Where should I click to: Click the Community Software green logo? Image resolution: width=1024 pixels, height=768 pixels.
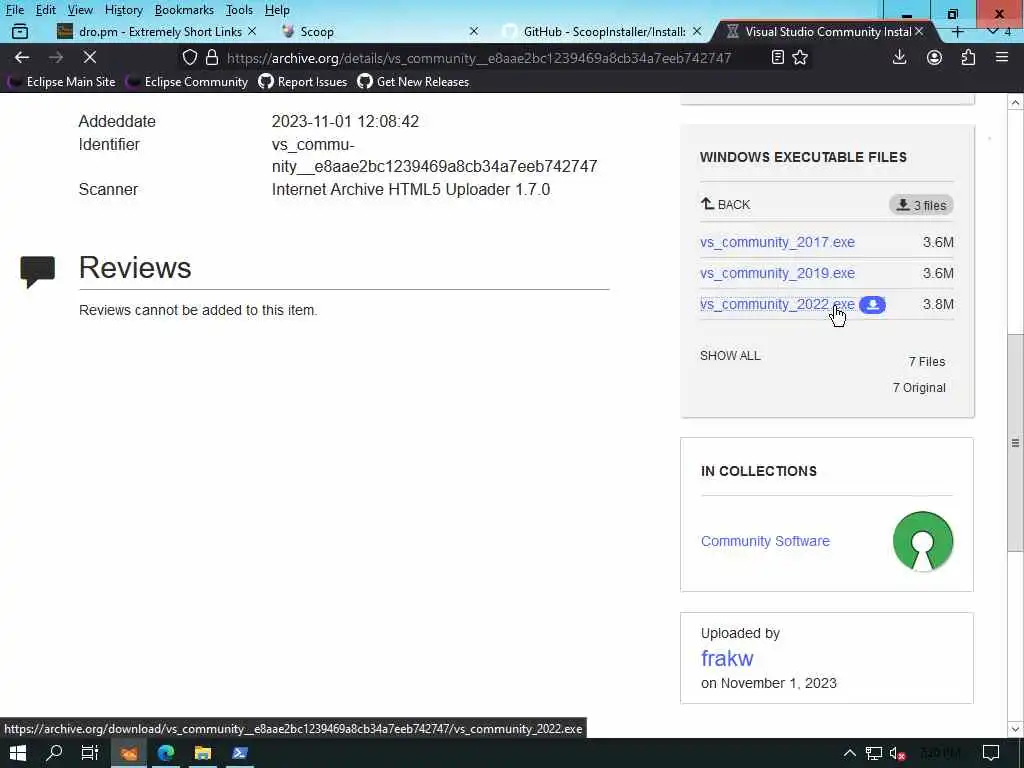[922, 541]
